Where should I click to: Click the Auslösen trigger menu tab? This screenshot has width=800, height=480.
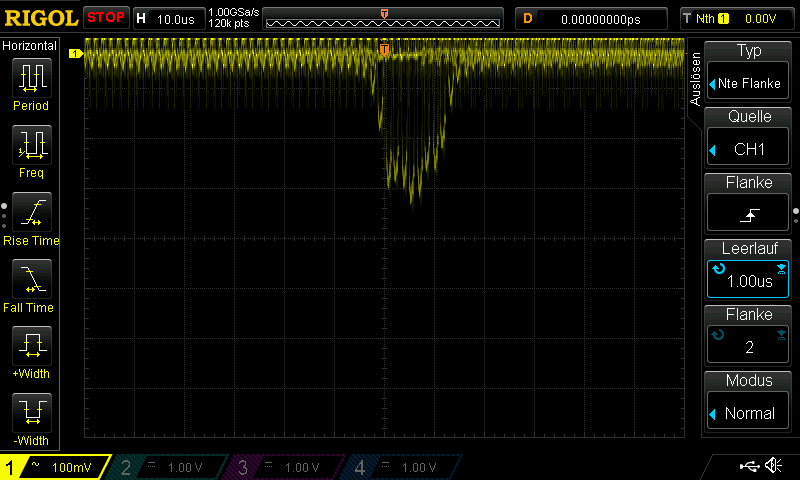pyautogui.click(x=695, y=80)
